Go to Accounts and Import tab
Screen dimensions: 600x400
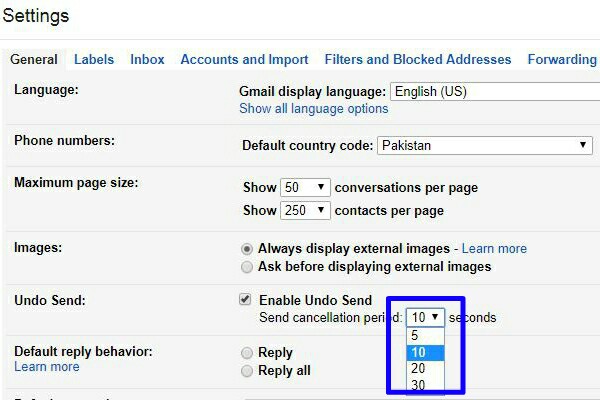[x=244, y=59]
